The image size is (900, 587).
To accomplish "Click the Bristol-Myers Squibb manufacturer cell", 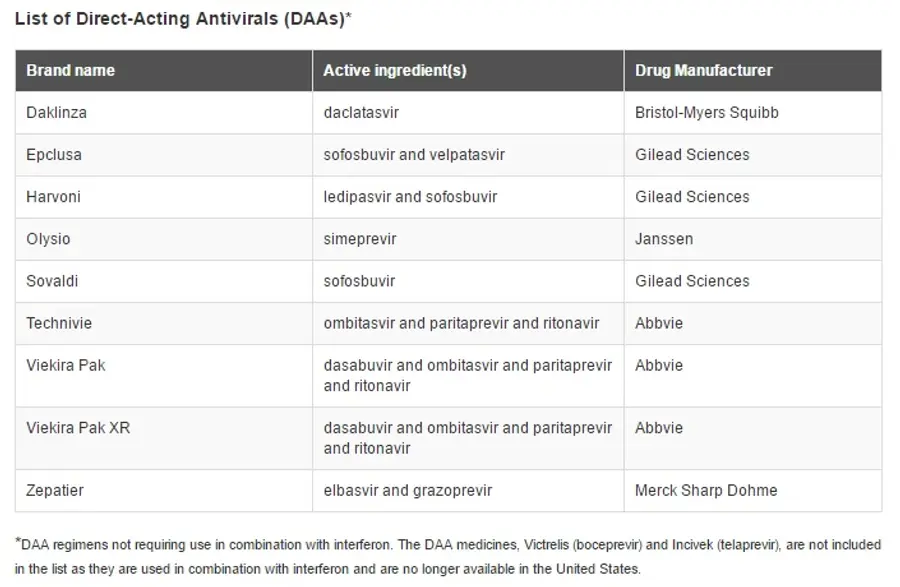I will (x=753, y=113).
